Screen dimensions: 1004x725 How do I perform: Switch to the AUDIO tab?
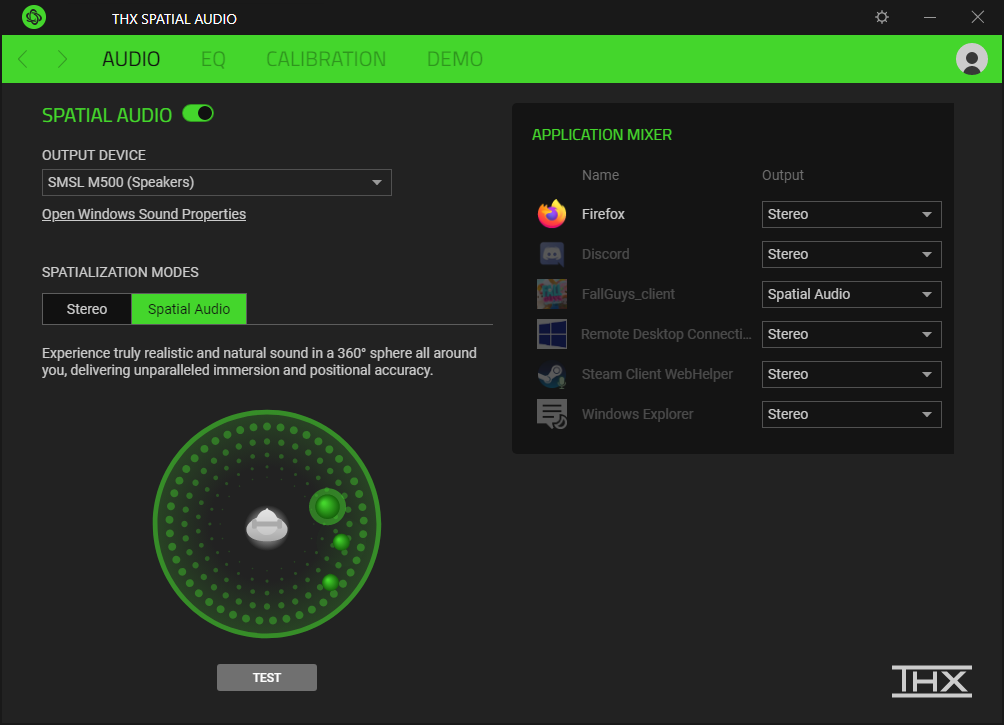(x=131, y=59)
